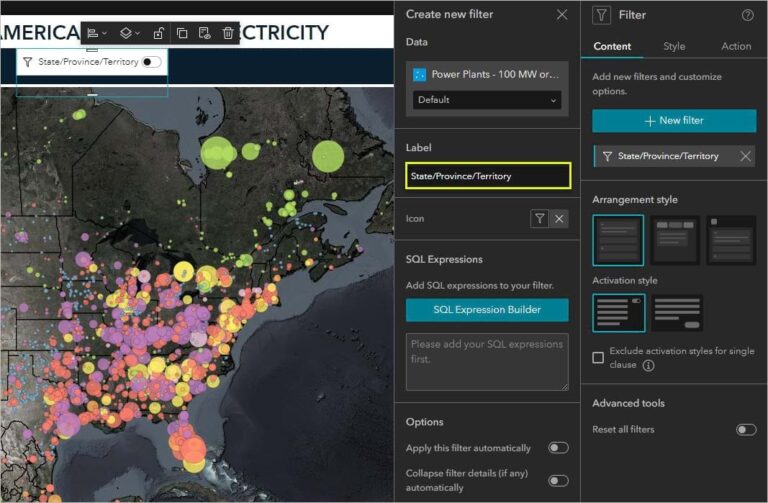This screenshot has width=768, height=503.
Task: Enable Apply this filter automatically
Action: point(558,448)
